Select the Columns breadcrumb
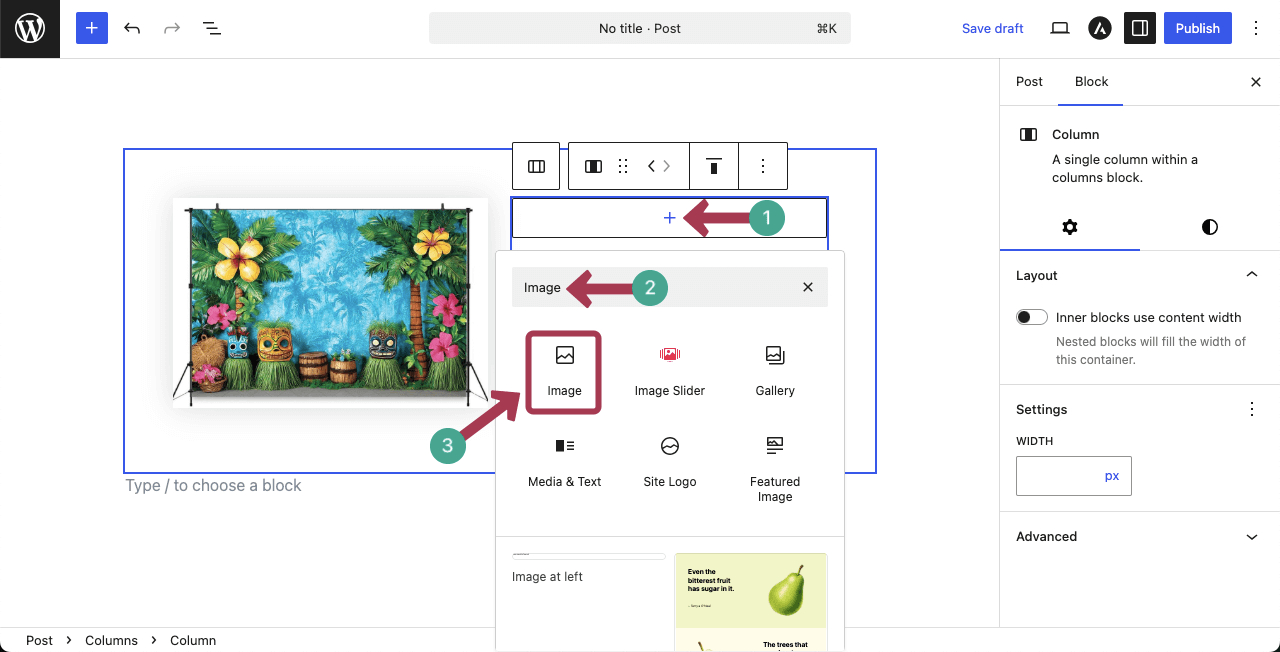1280x652 pixels. click(x=111, y=640)
